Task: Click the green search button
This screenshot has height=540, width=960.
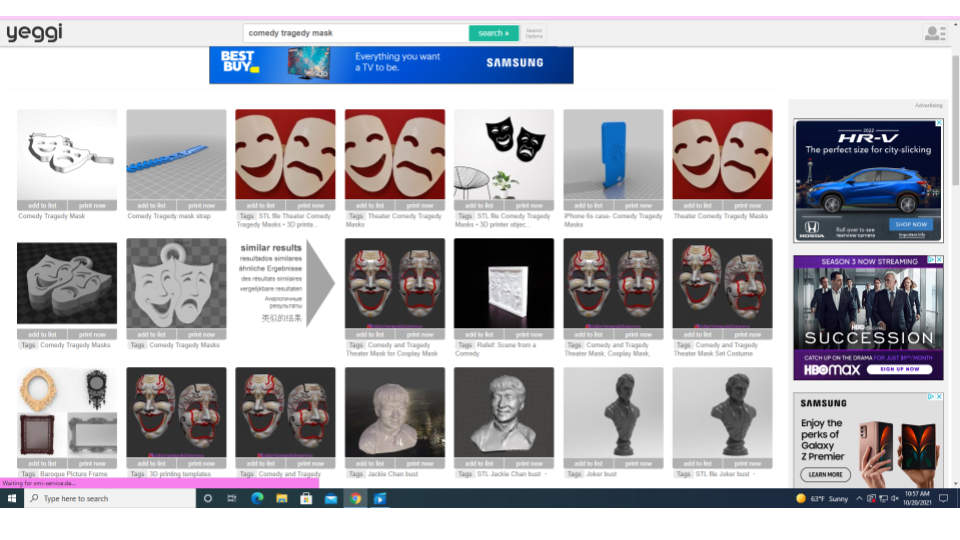Action: [493, 33]
